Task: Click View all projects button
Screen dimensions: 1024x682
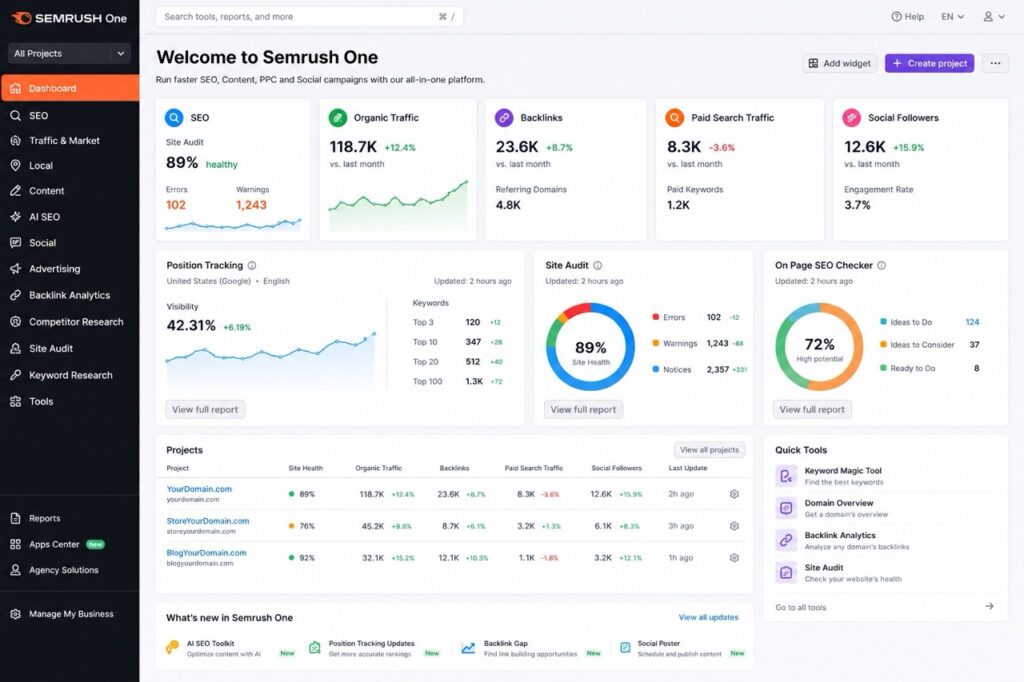Action: click(709, 449)
